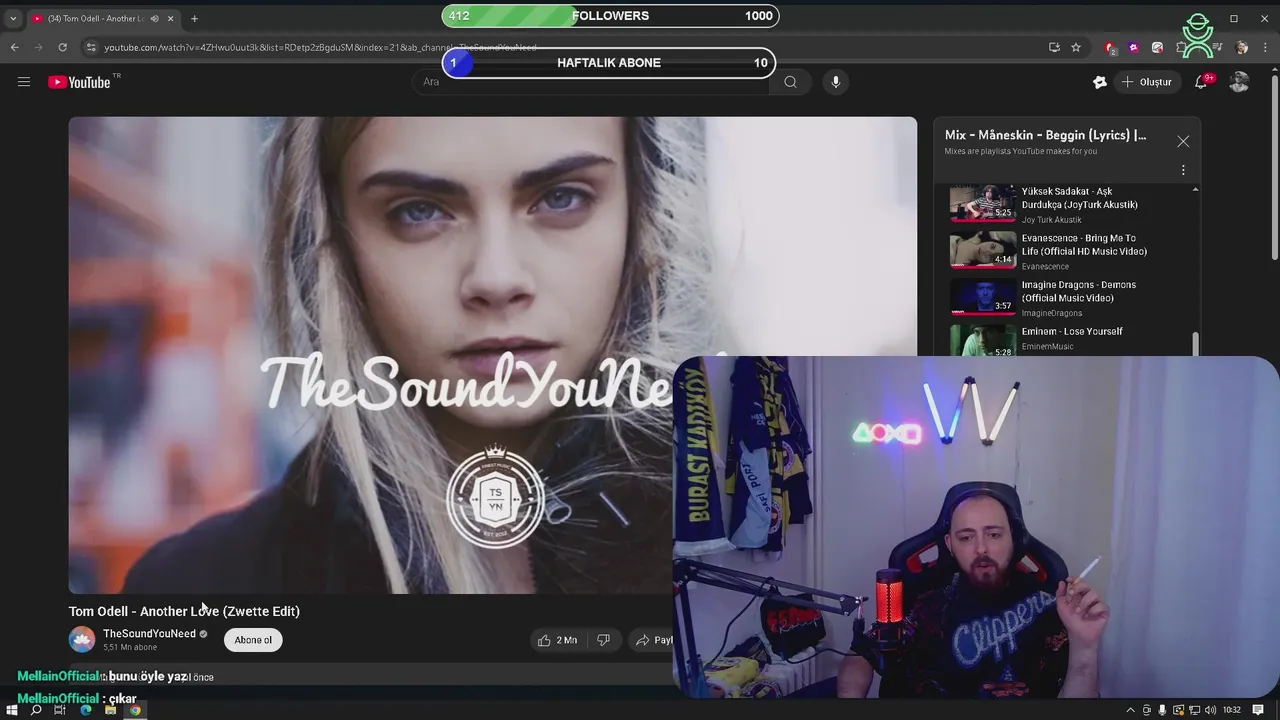The height and width of the screenshot is (720, 1280).
Task: Open Task View in the taskbar
Action: (60, 710)
